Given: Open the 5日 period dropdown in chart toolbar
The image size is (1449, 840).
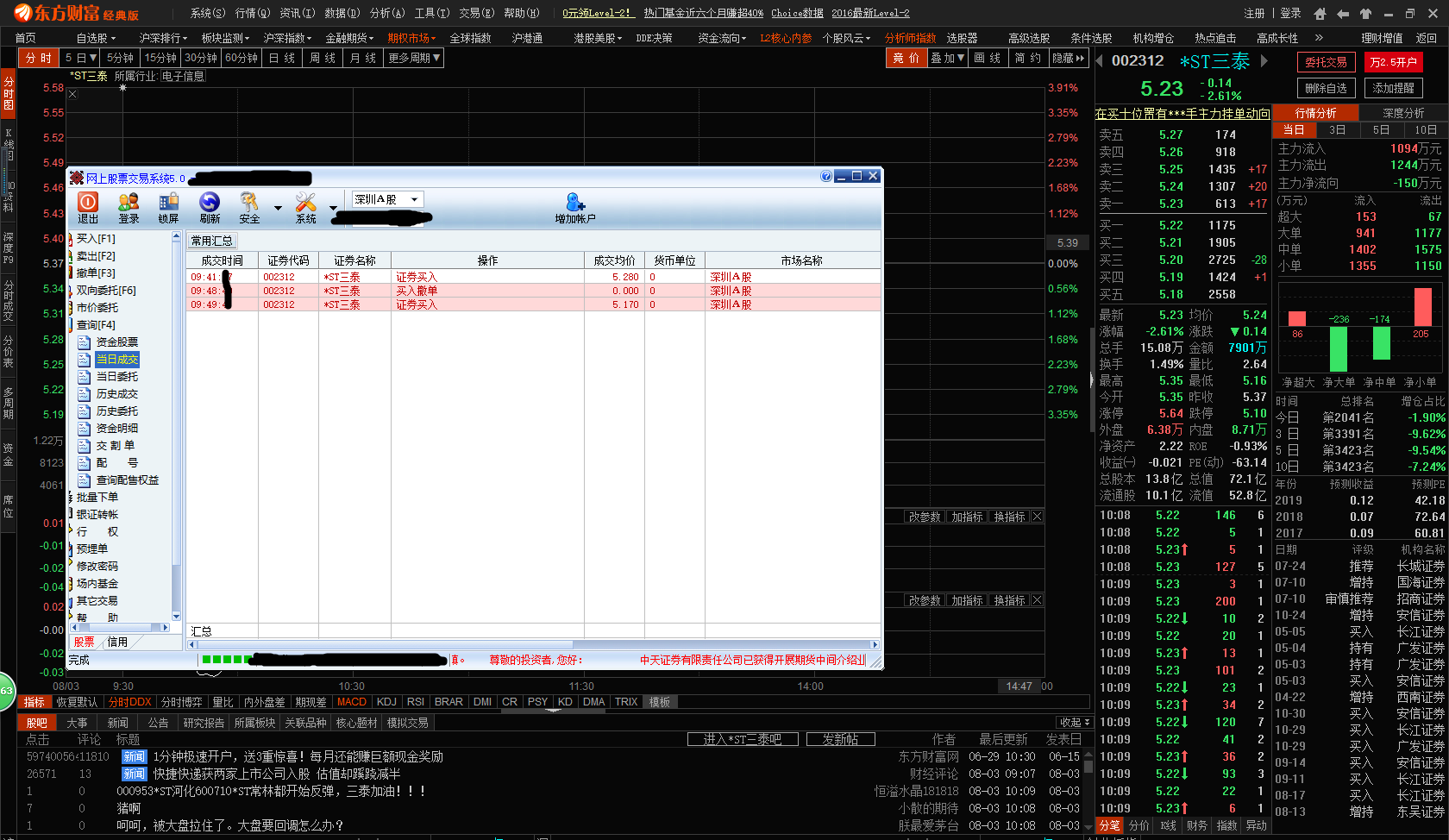Looking at the screenshot, I should click(x=80, y=58).
